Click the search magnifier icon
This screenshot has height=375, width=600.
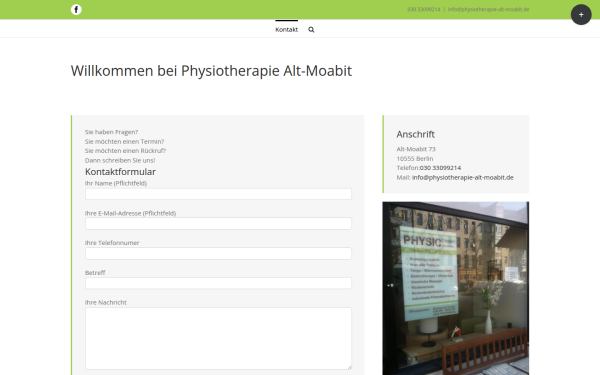click(311, 29)
